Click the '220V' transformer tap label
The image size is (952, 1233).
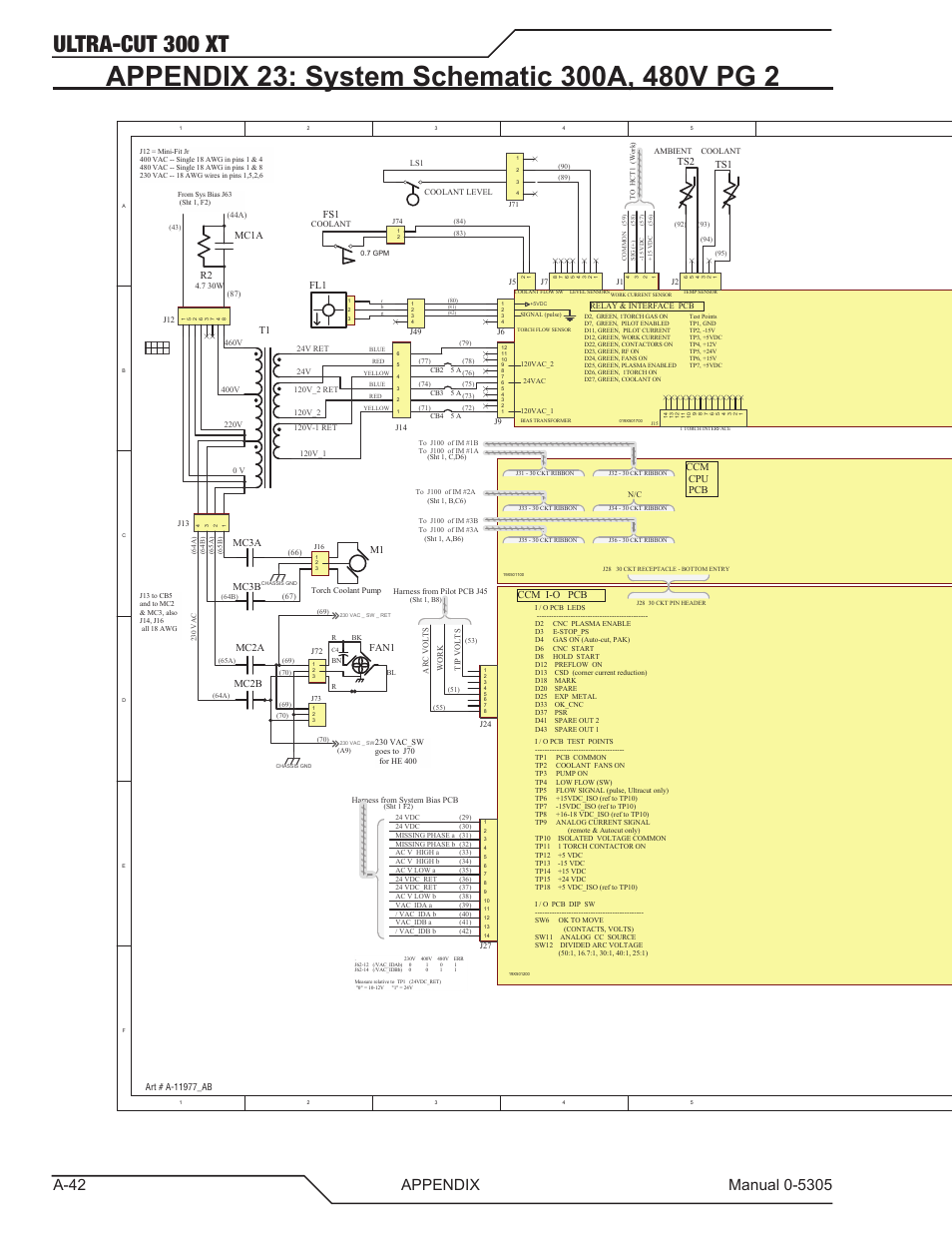[233, 424]
